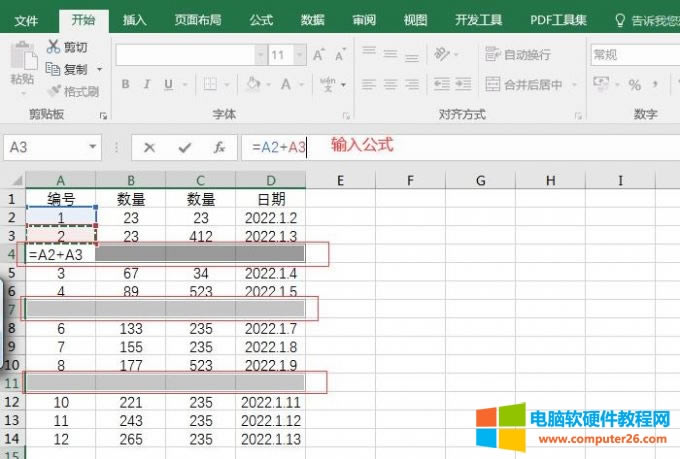This screenshot has width=680, height=459.
Task: Click the Align Right icon
Action: (x=412, y=84)
